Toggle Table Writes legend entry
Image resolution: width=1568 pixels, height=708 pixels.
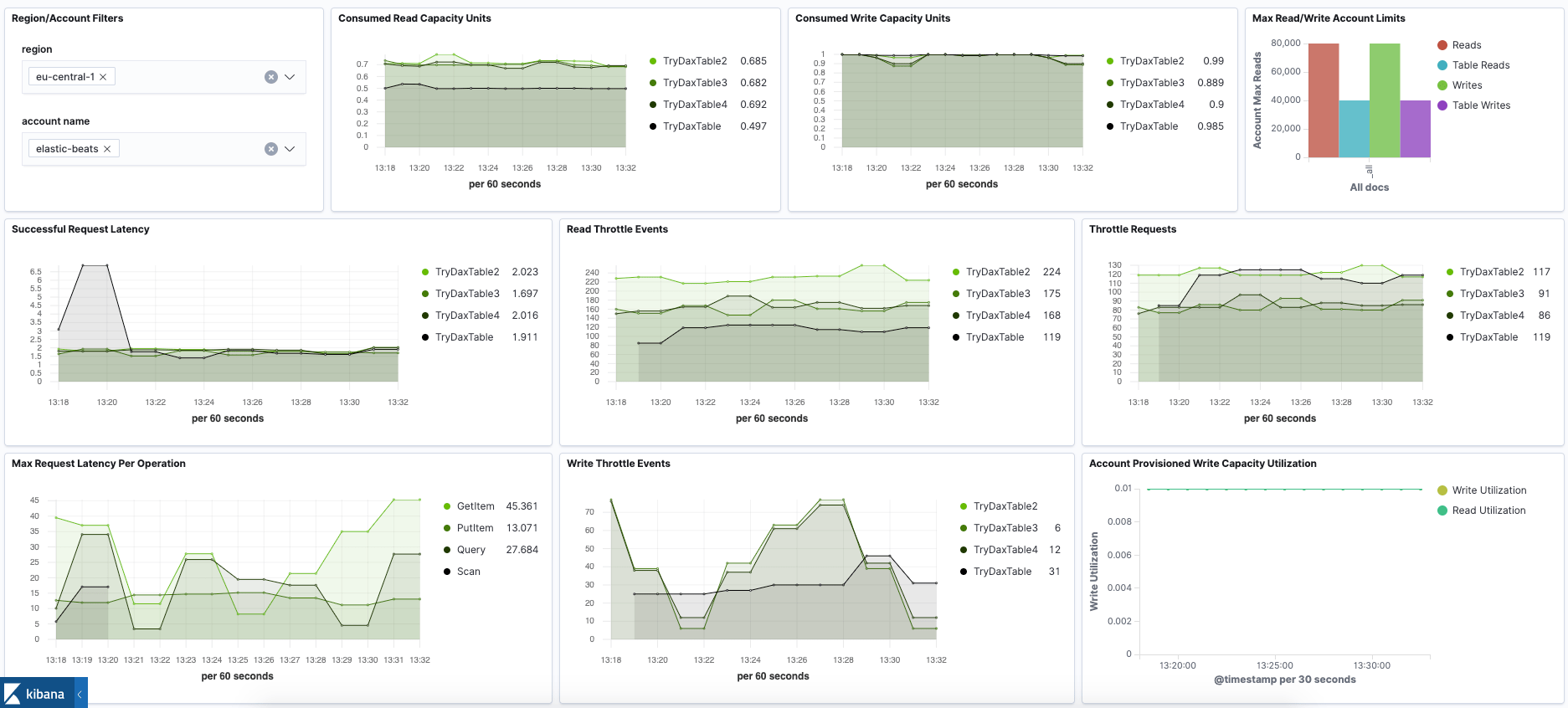tap(1481, 105)
